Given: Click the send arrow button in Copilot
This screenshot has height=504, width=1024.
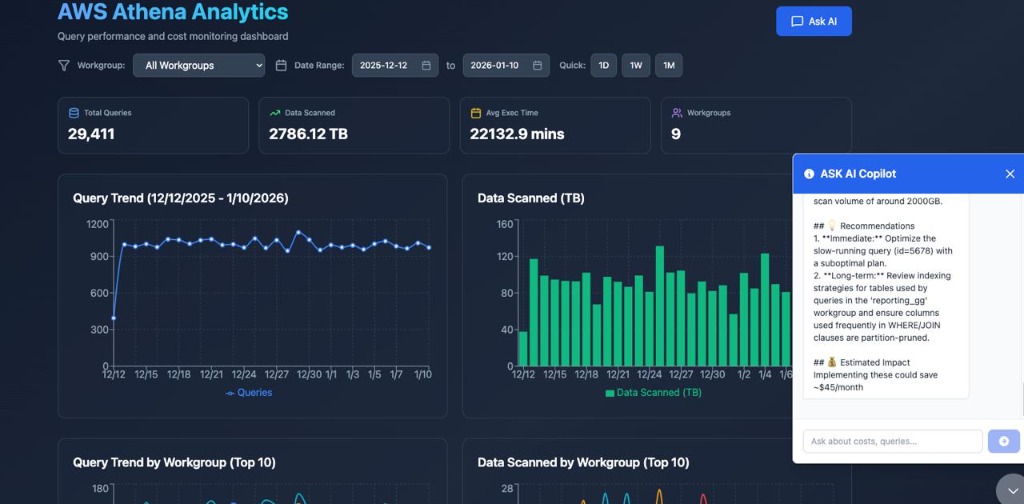Looking at the screenshot, I should (x=1004, y=441).
